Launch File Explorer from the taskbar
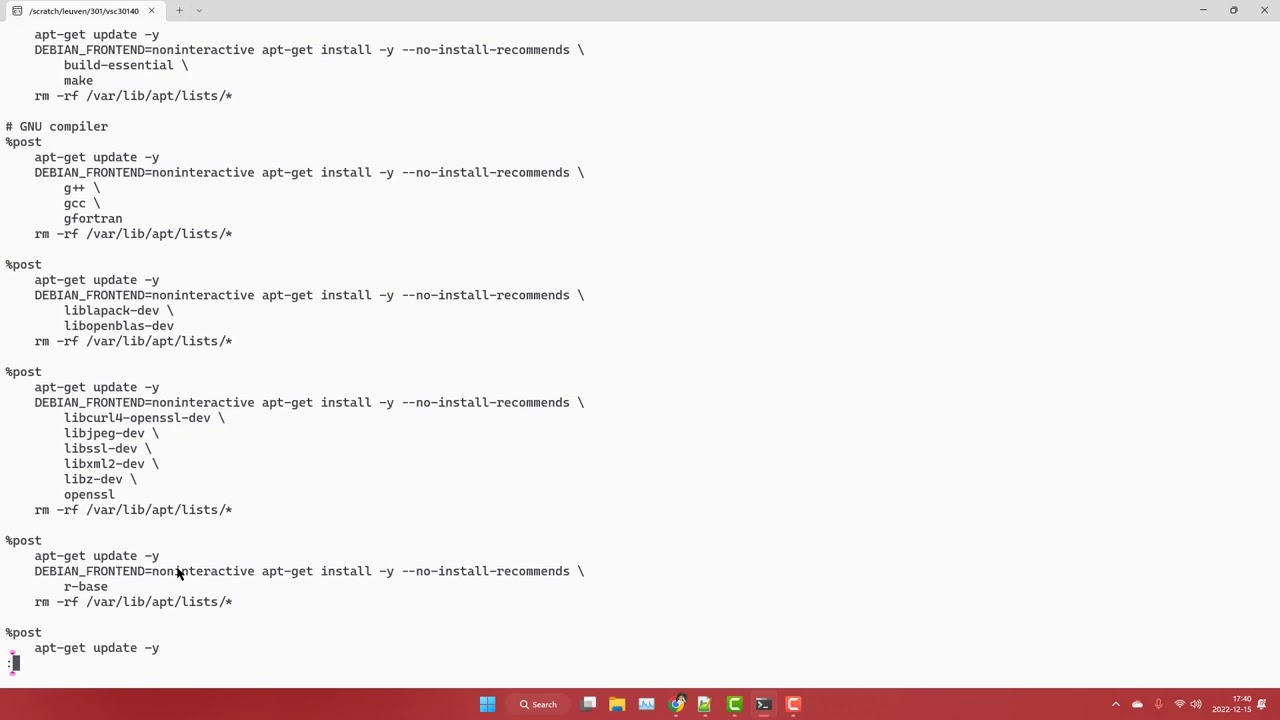Viewport: 1280px width, 720px height. pyautogui.click(x=617, y=704)
